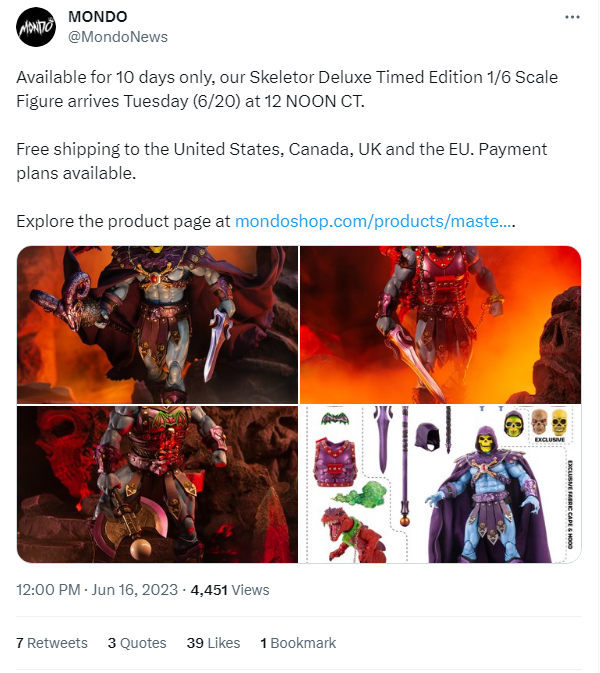Open Skeletor with ram skull staff photo
The width and height of the screenshot is (600, 673).
click(x=158, y=325)
